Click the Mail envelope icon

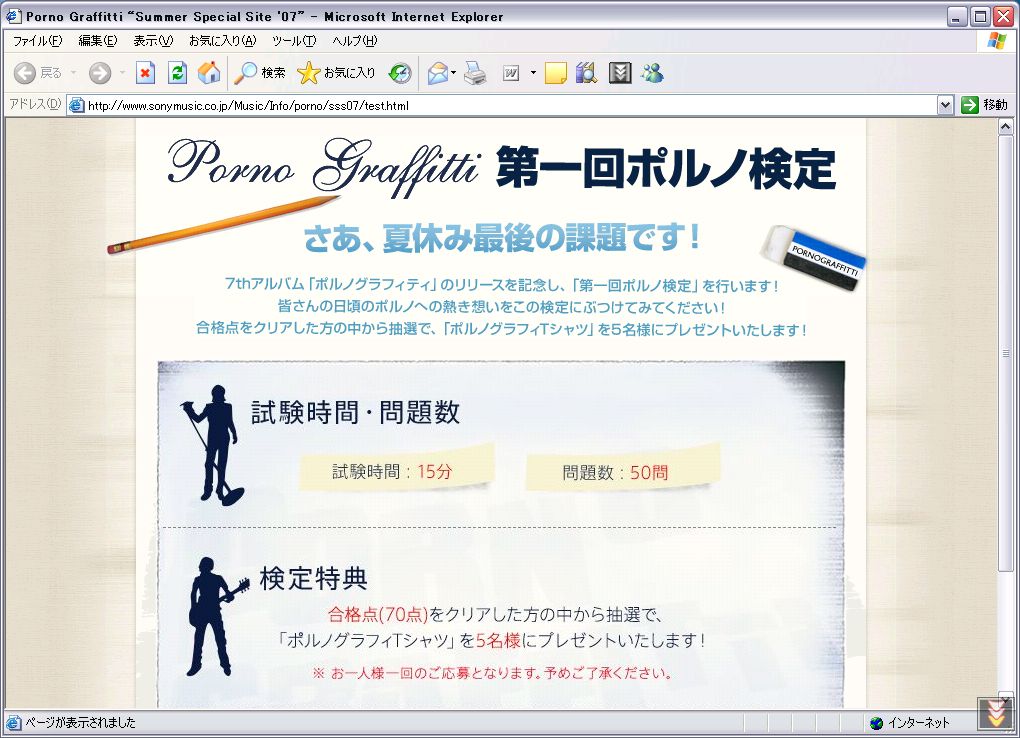coord(438,73)
